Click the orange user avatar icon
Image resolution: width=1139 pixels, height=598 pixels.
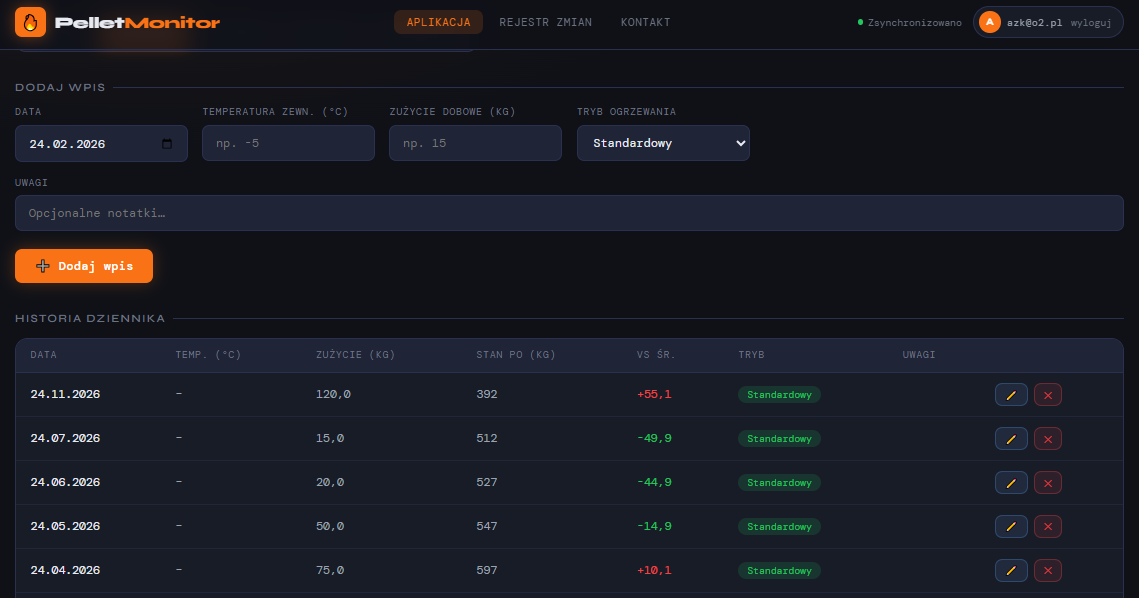[990, 22]
